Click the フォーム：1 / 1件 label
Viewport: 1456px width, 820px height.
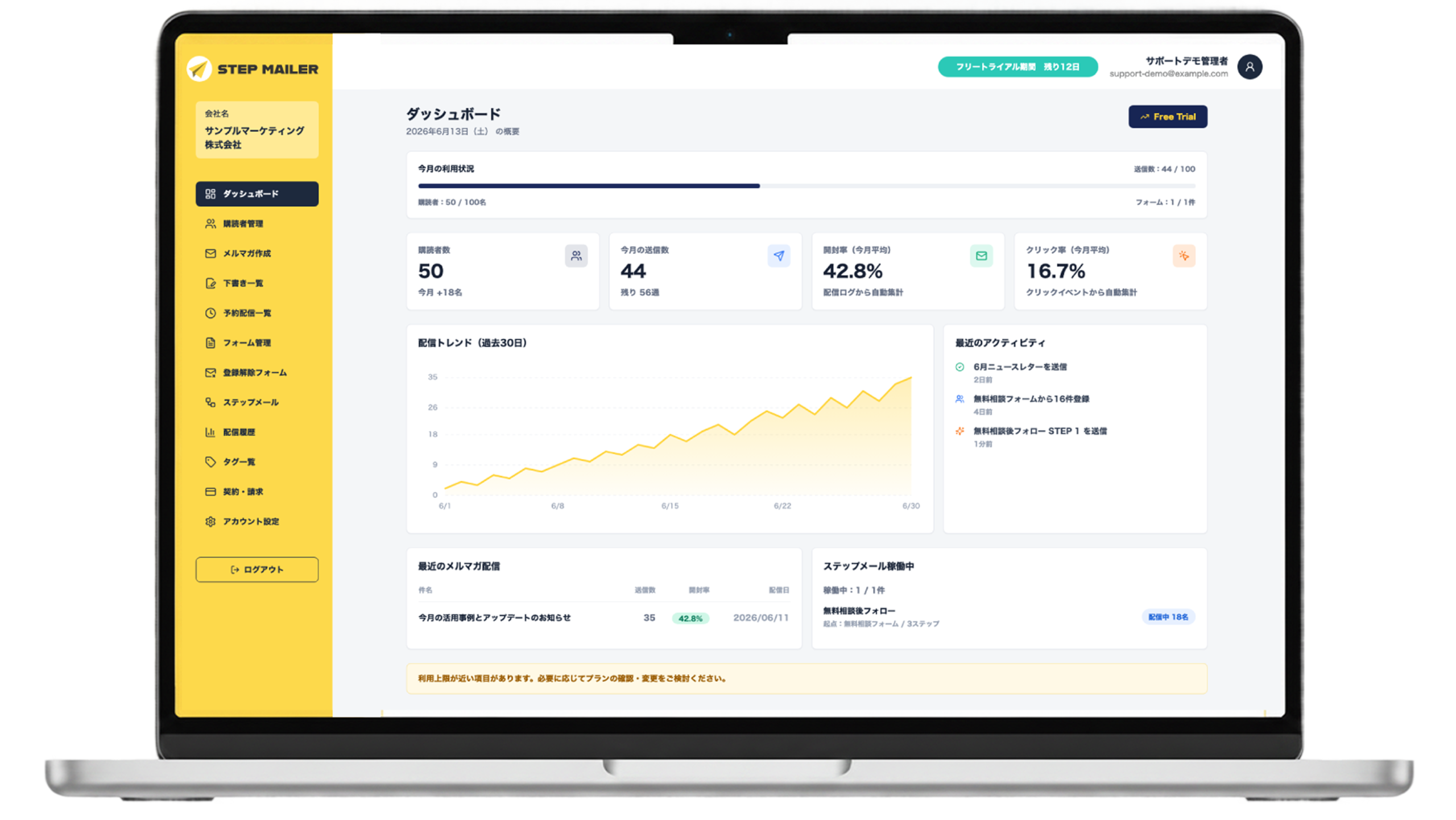(x=1165, y=203)
